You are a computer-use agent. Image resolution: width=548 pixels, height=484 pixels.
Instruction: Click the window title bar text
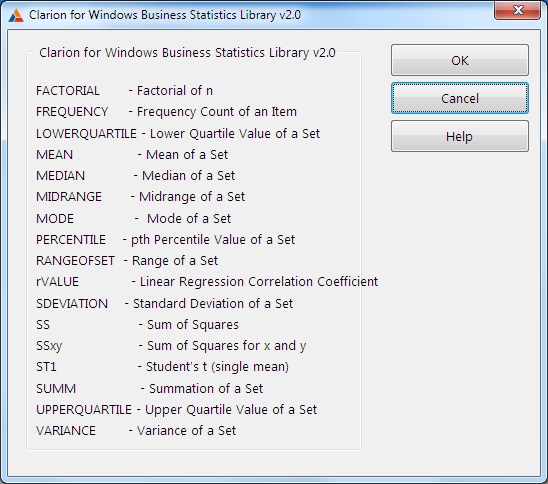point(165,15)
